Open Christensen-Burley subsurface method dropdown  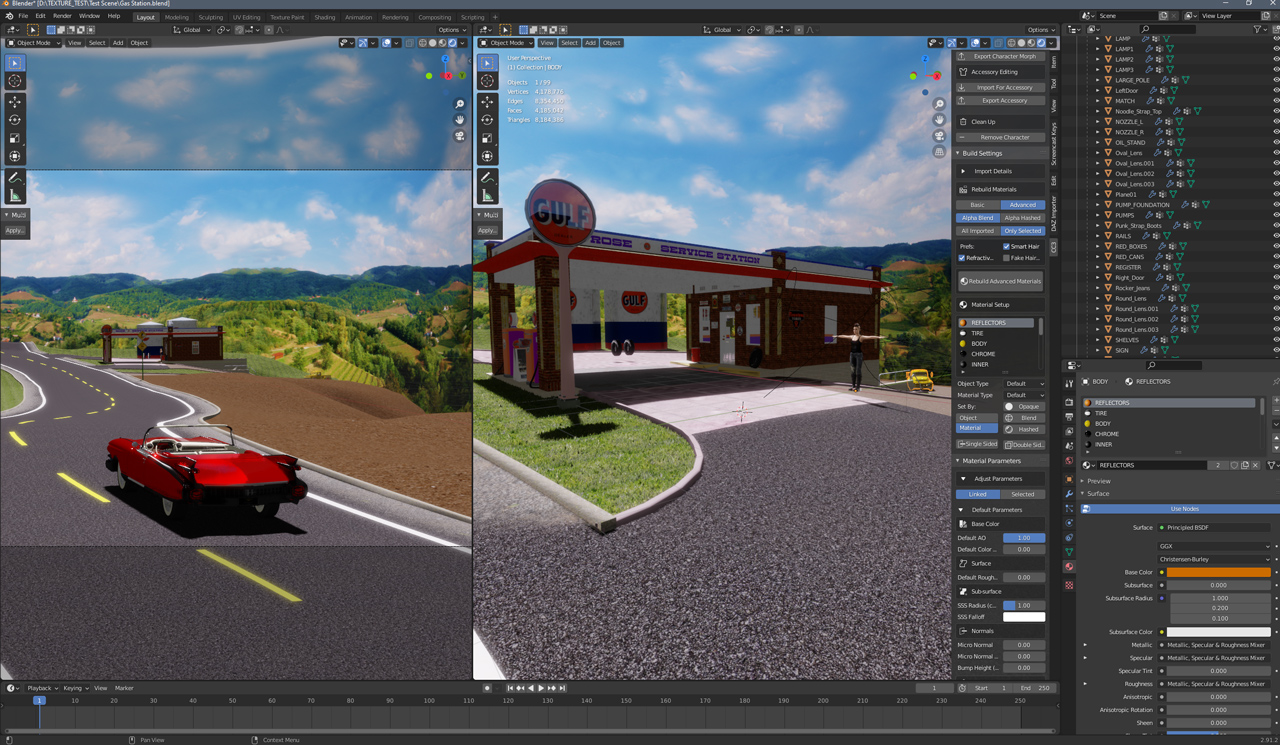click(1214, 559)
